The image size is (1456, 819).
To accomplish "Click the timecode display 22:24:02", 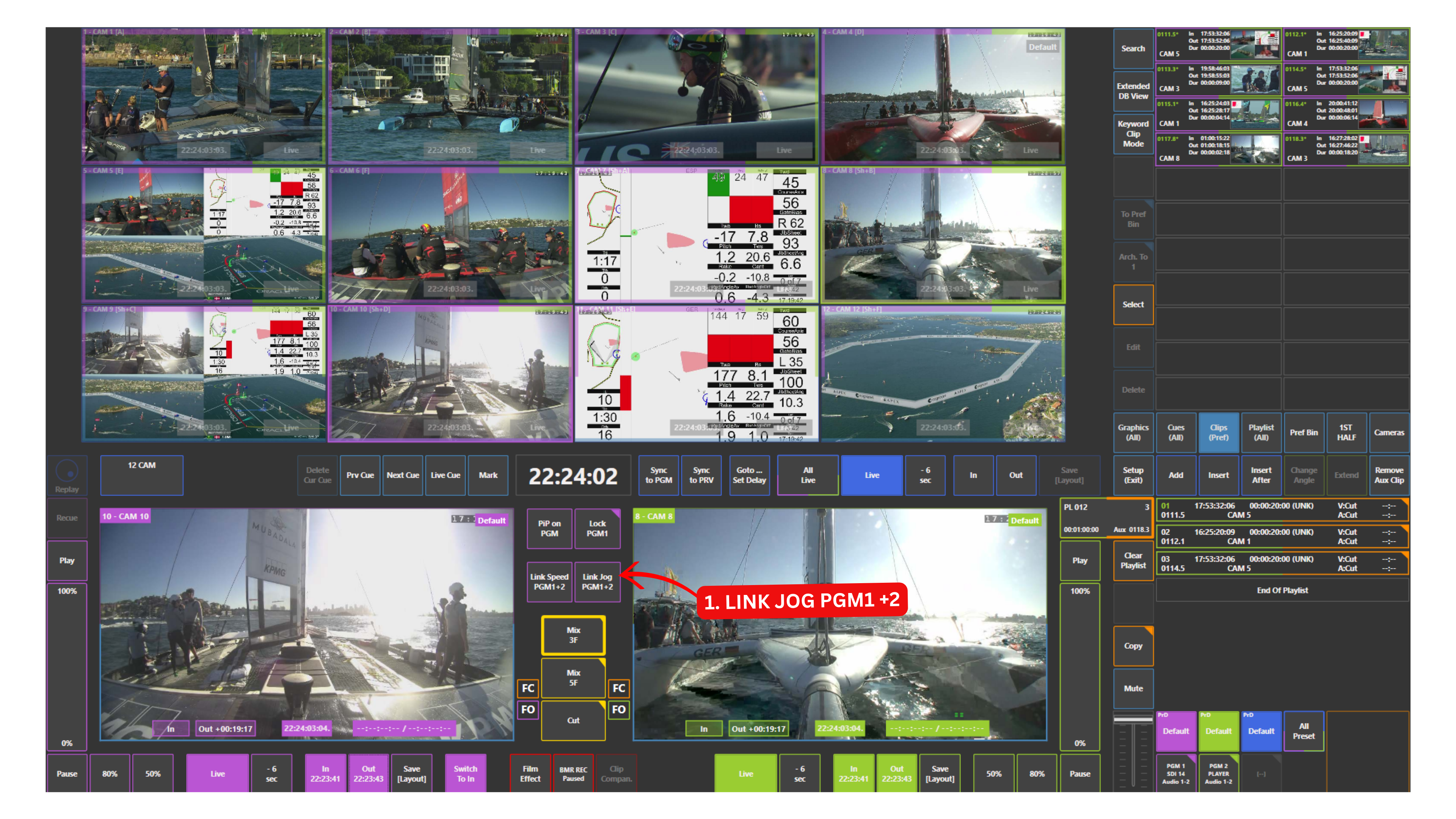I will pyautogui.click(x=573, y=476).
